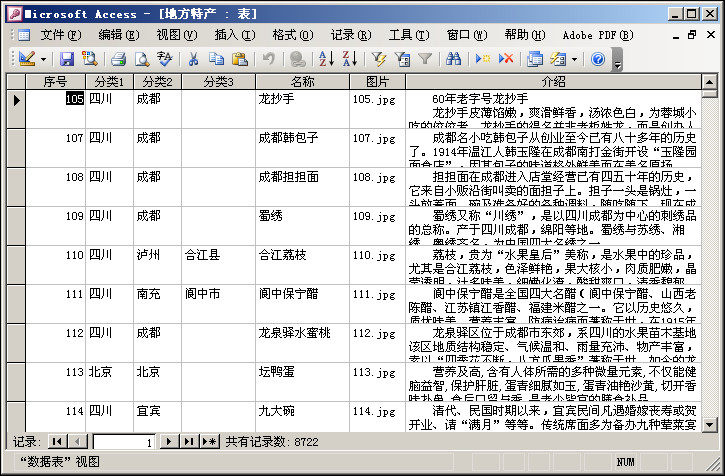
Task: Delete Record toolbar icon
Action: coord(506,59)
